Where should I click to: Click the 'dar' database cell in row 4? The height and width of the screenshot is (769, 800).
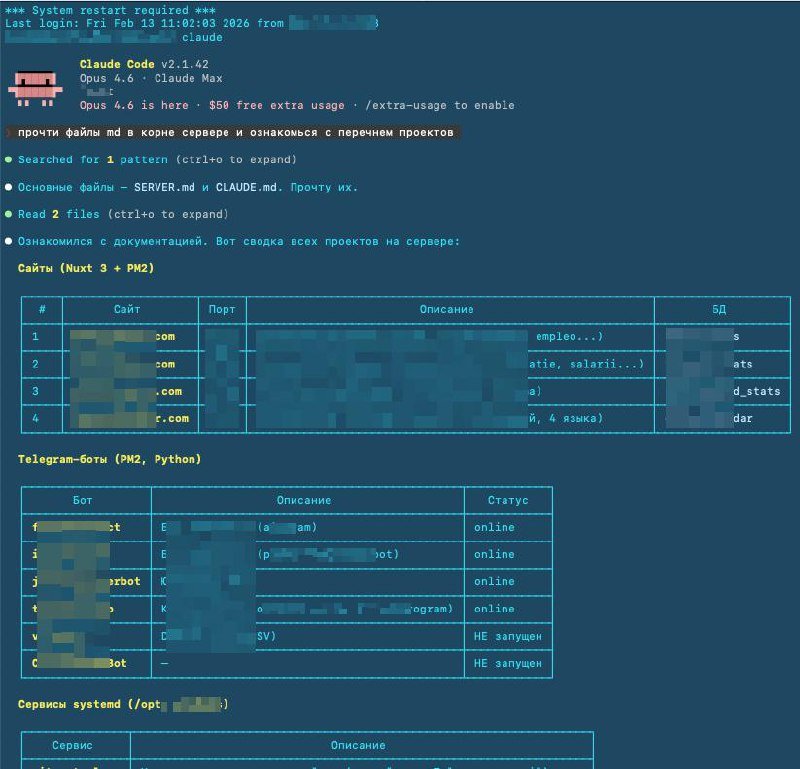[743, 418]
